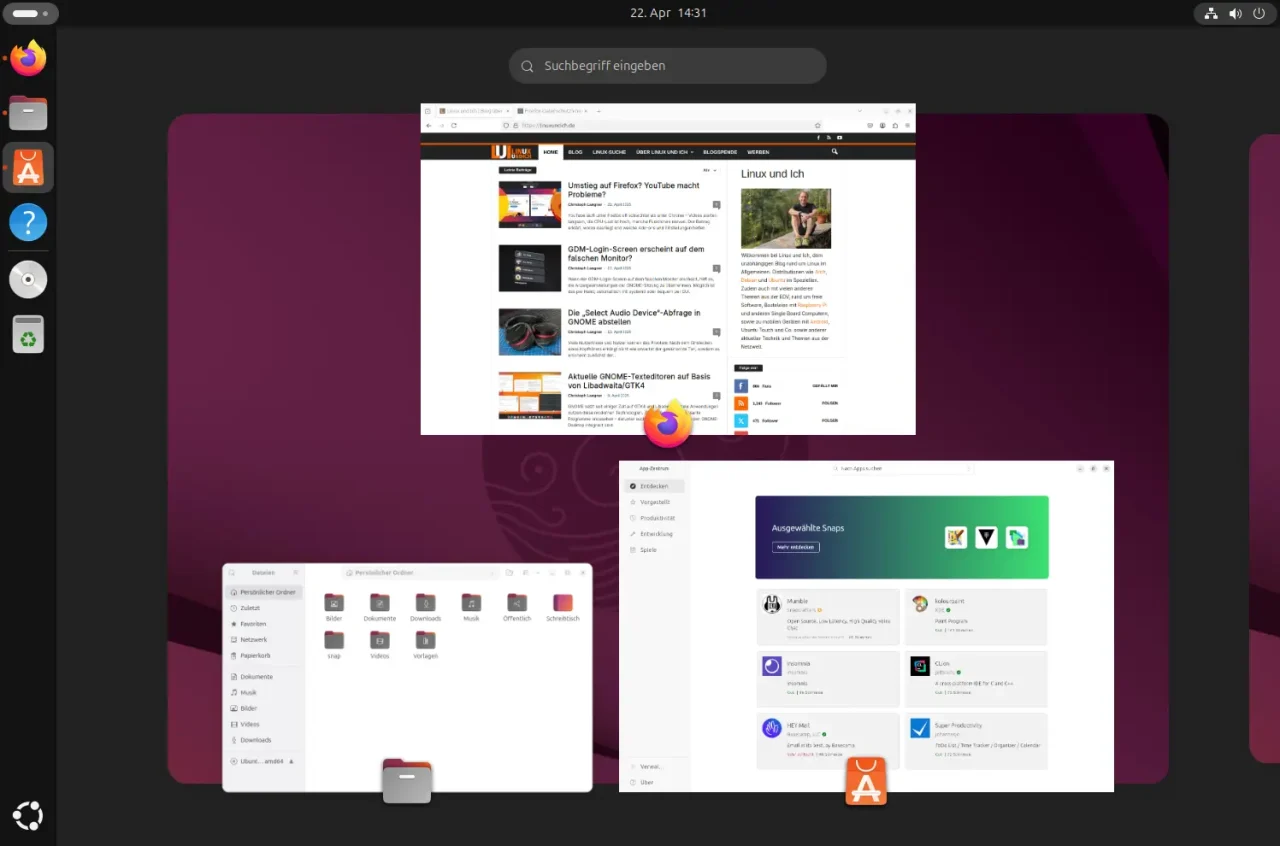Select the 'Persönlicher Ordner' file manager window thumbnail
1280x846 pixels.
pyautogui.click(x=407, y=670)
